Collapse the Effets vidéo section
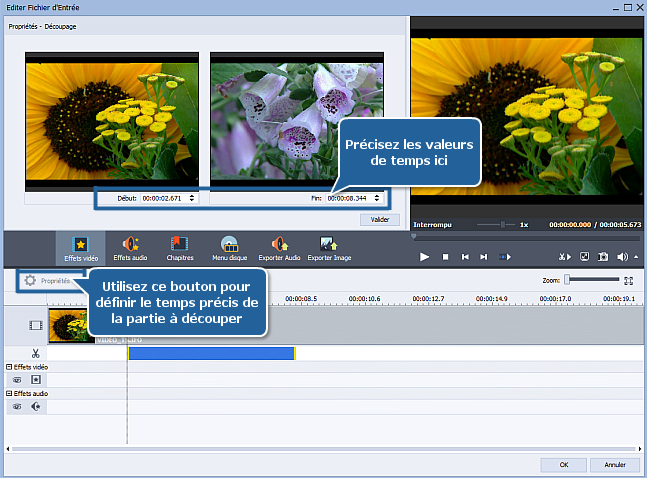The image size is (647, 478). (9, 368)
